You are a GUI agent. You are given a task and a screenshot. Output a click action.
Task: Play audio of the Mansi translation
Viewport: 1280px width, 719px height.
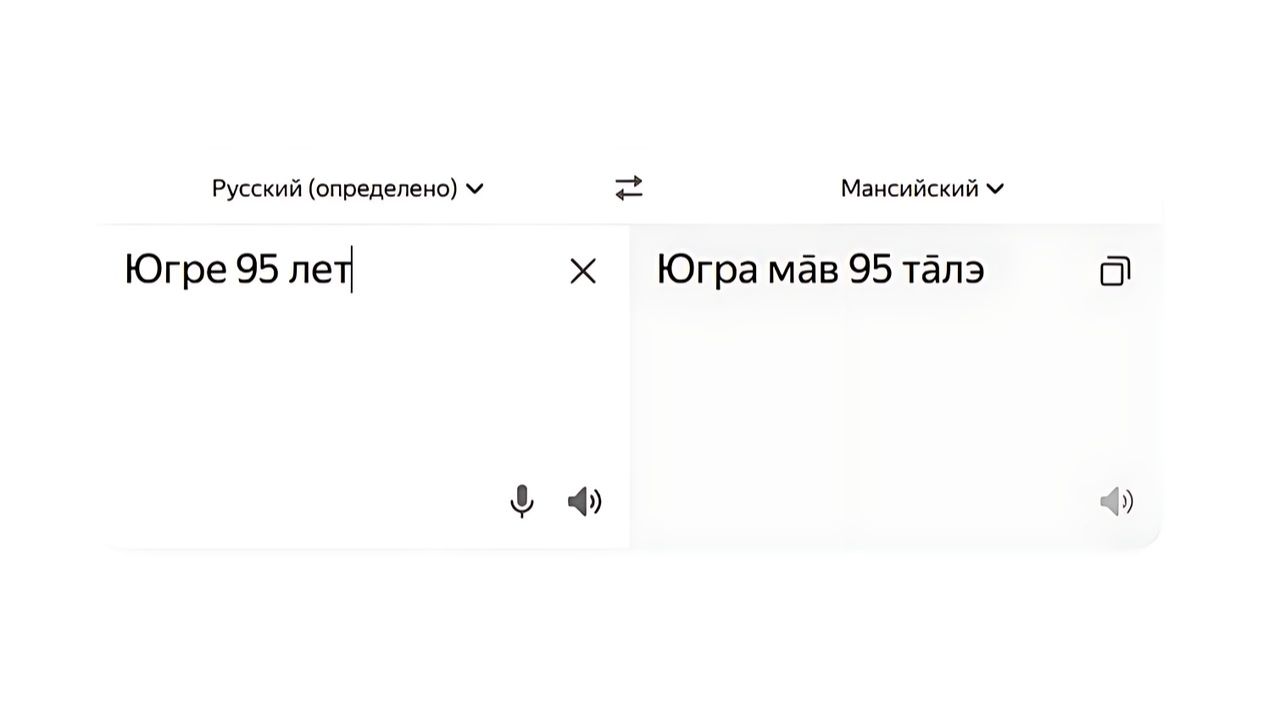(1116, 500)
